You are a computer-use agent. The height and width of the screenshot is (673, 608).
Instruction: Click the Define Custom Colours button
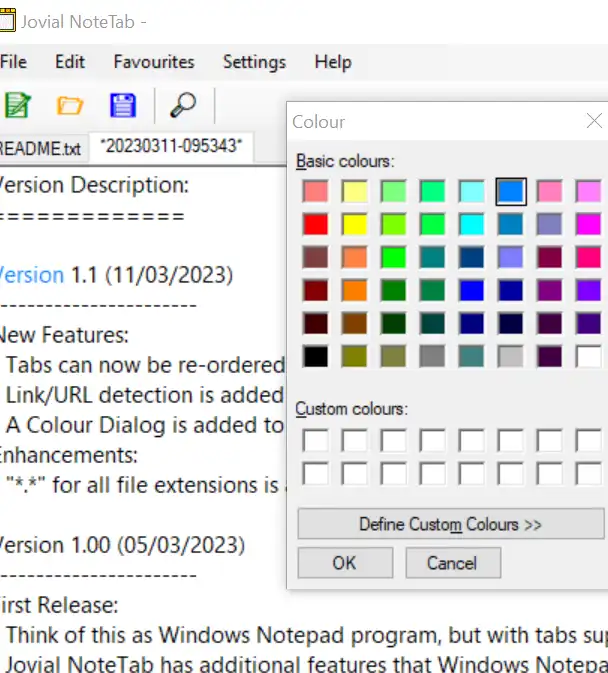click(451, 524)
